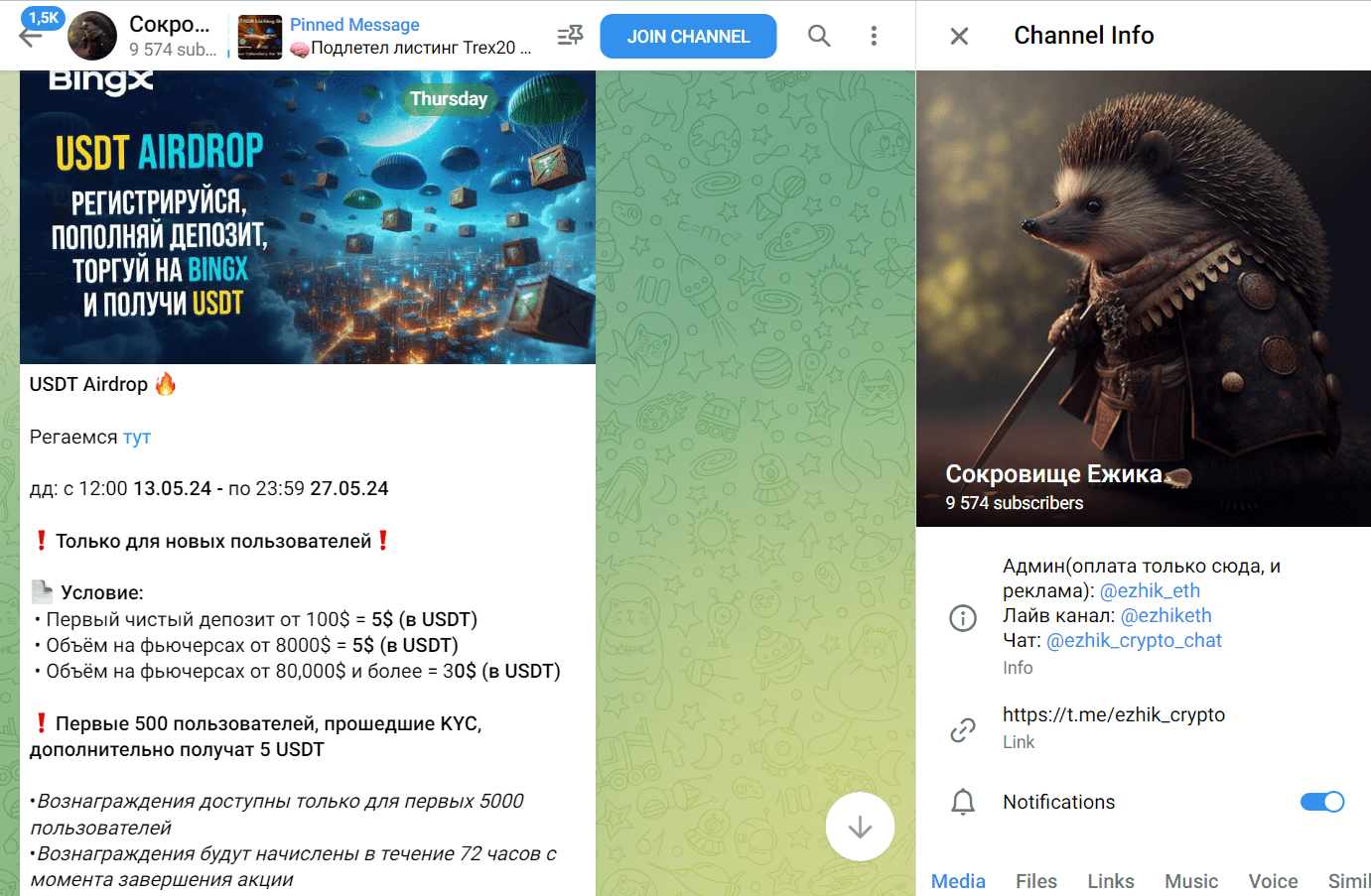Click the channel title in the chat header
This screenshot has width=1371, height=896.
[170, 25]
